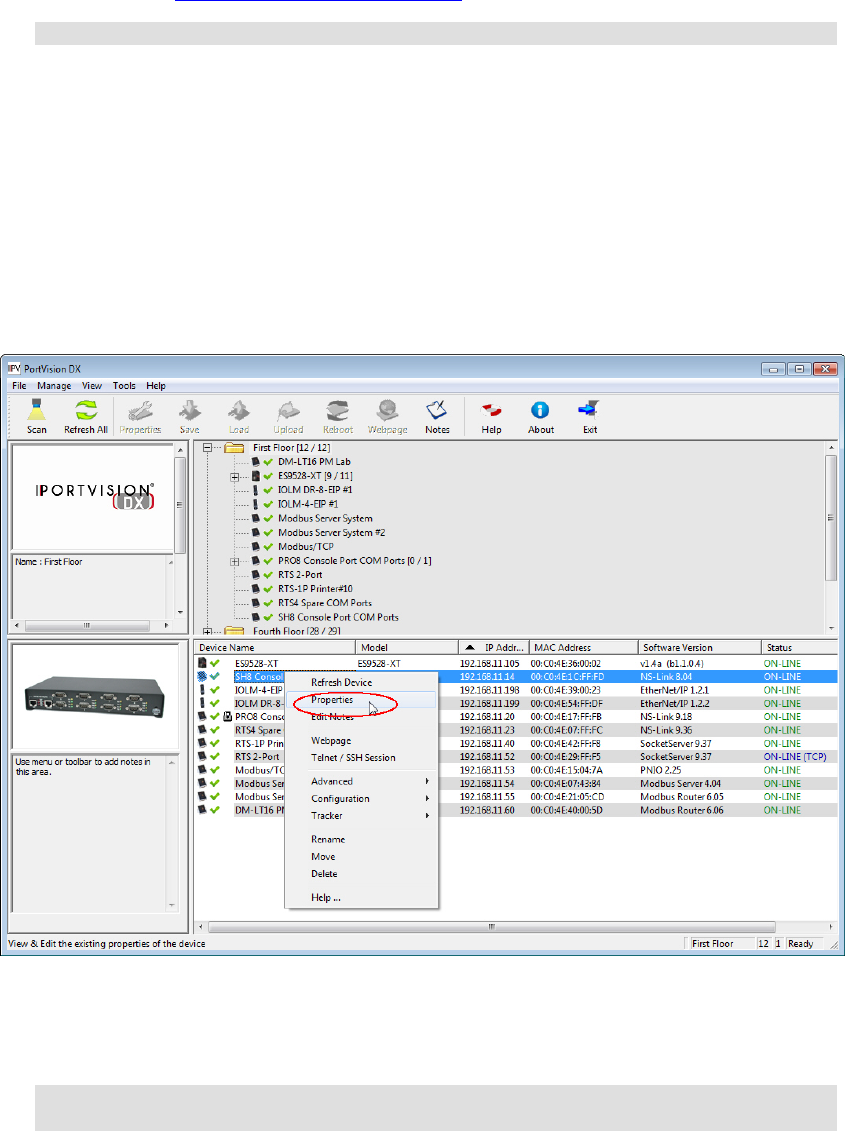Open the File menu

click(x=19, y=386)
